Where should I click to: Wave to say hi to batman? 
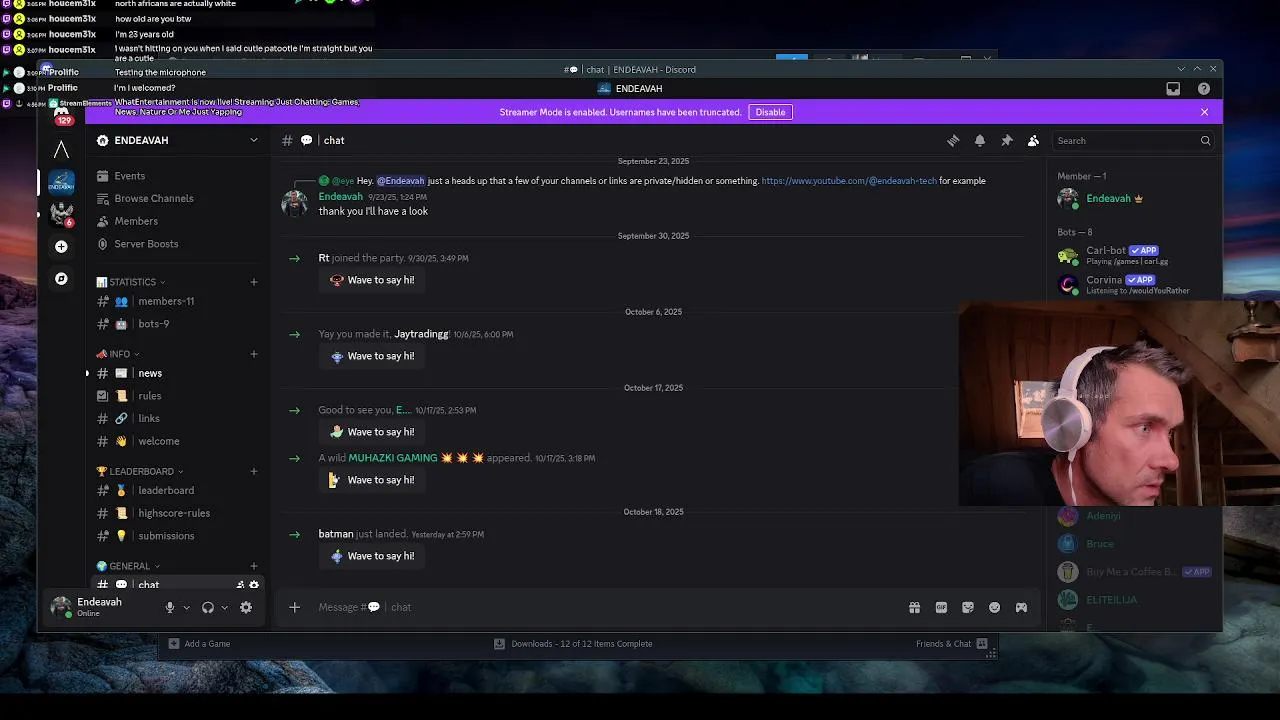(x=371, y=556)
